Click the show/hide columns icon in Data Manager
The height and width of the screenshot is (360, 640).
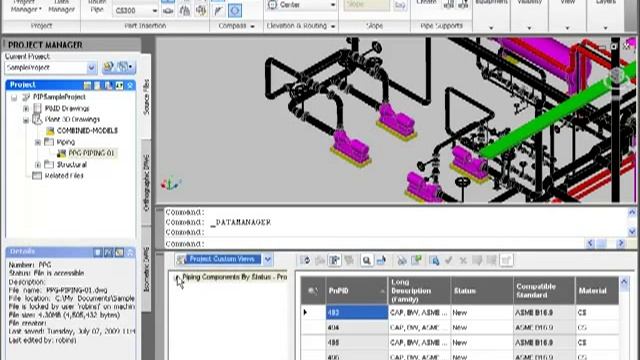[x=334, y=260]
